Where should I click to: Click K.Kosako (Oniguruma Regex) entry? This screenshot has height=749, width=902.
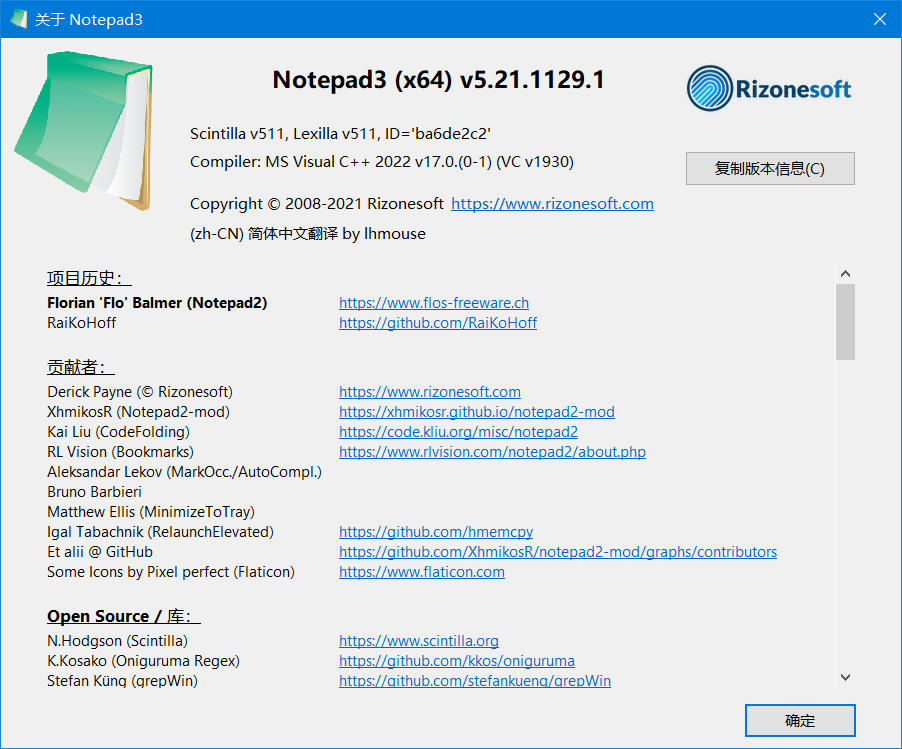(143, 660)
